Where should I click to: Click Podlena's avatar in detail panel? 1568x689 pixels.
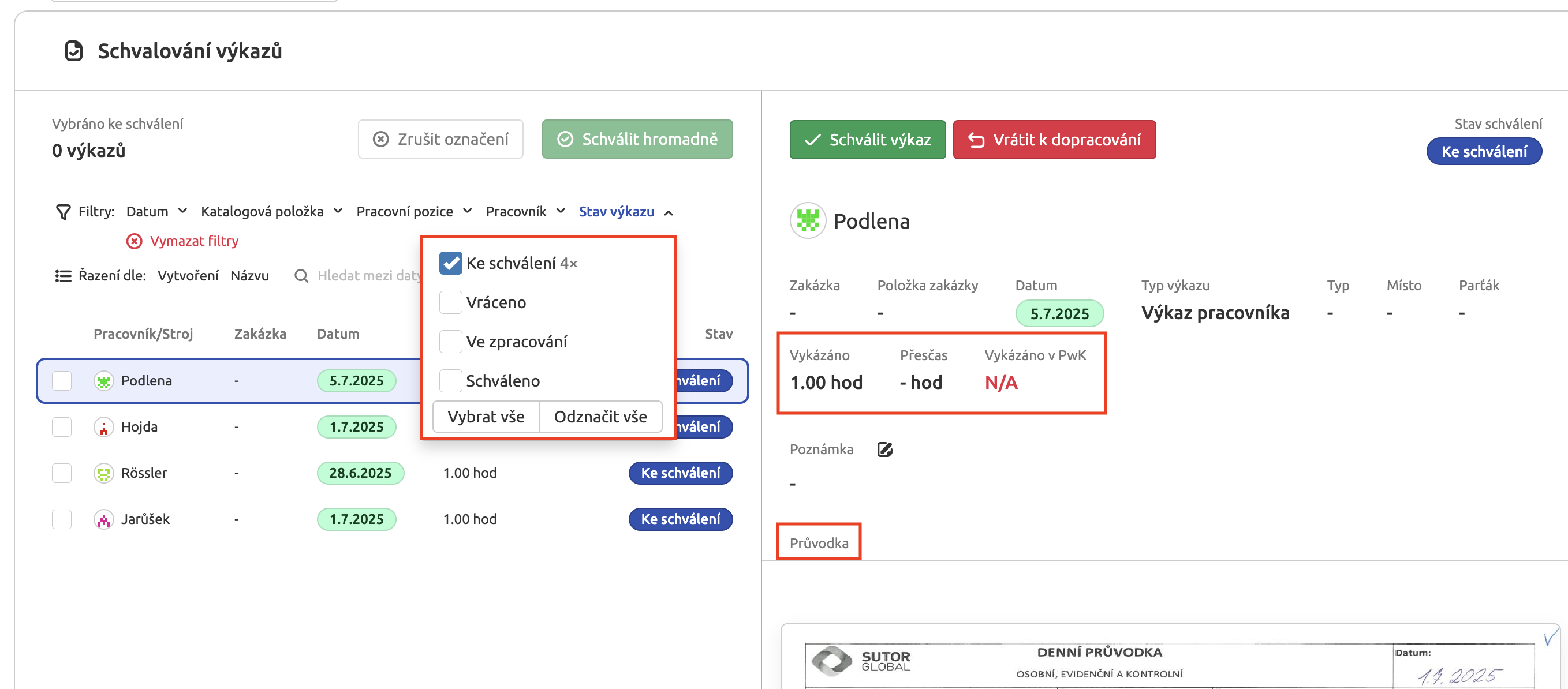click(808, 220)
